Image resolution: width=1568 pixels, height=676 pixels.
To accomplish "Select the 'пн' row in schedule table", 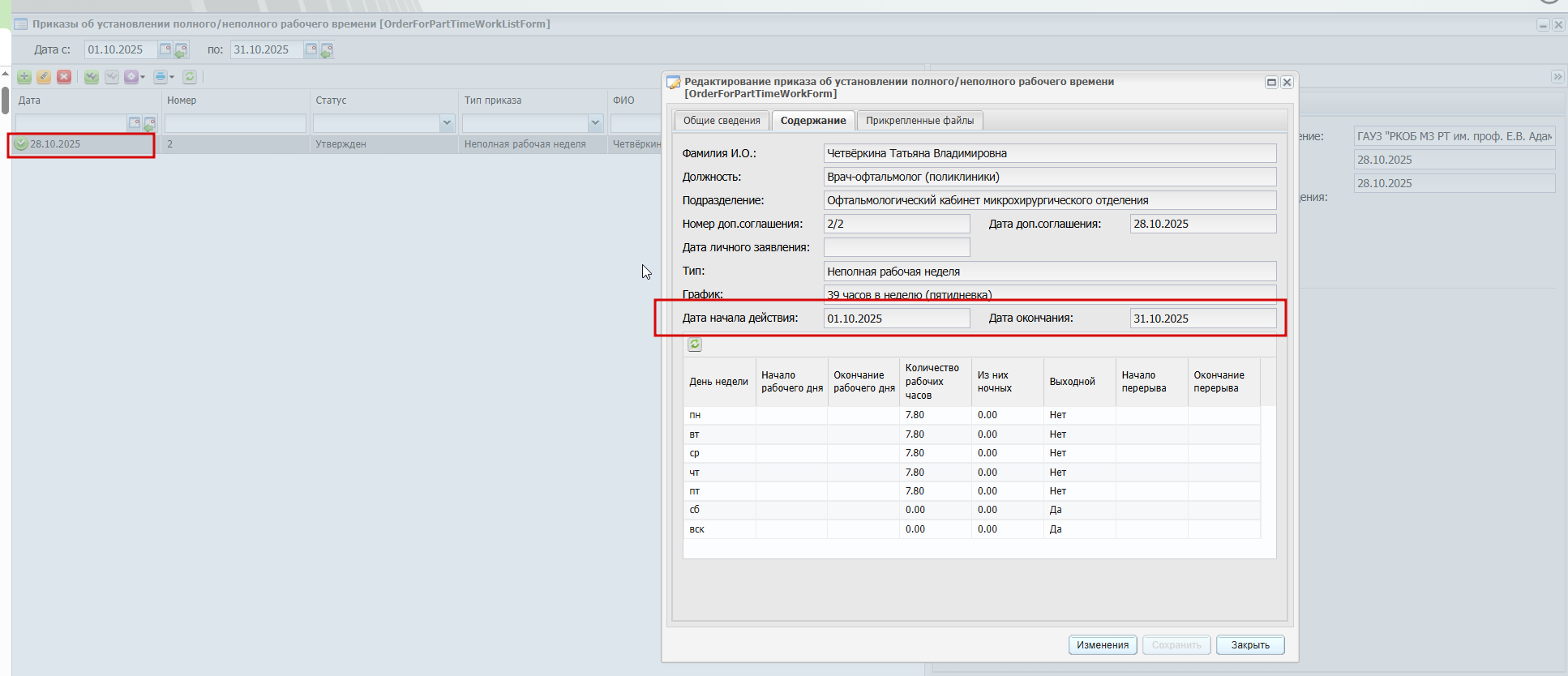I will (x=972, y=415).
